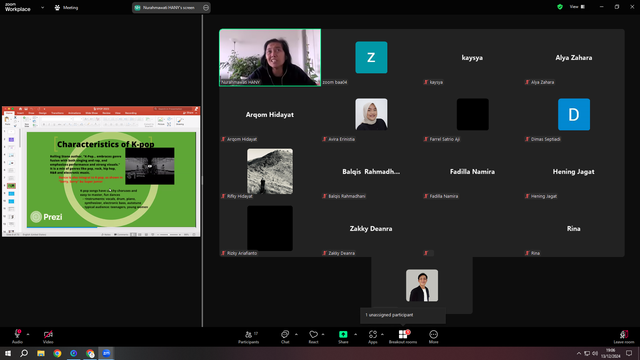Open Breakout rooms
640x360 pixels.
[403, 336]
